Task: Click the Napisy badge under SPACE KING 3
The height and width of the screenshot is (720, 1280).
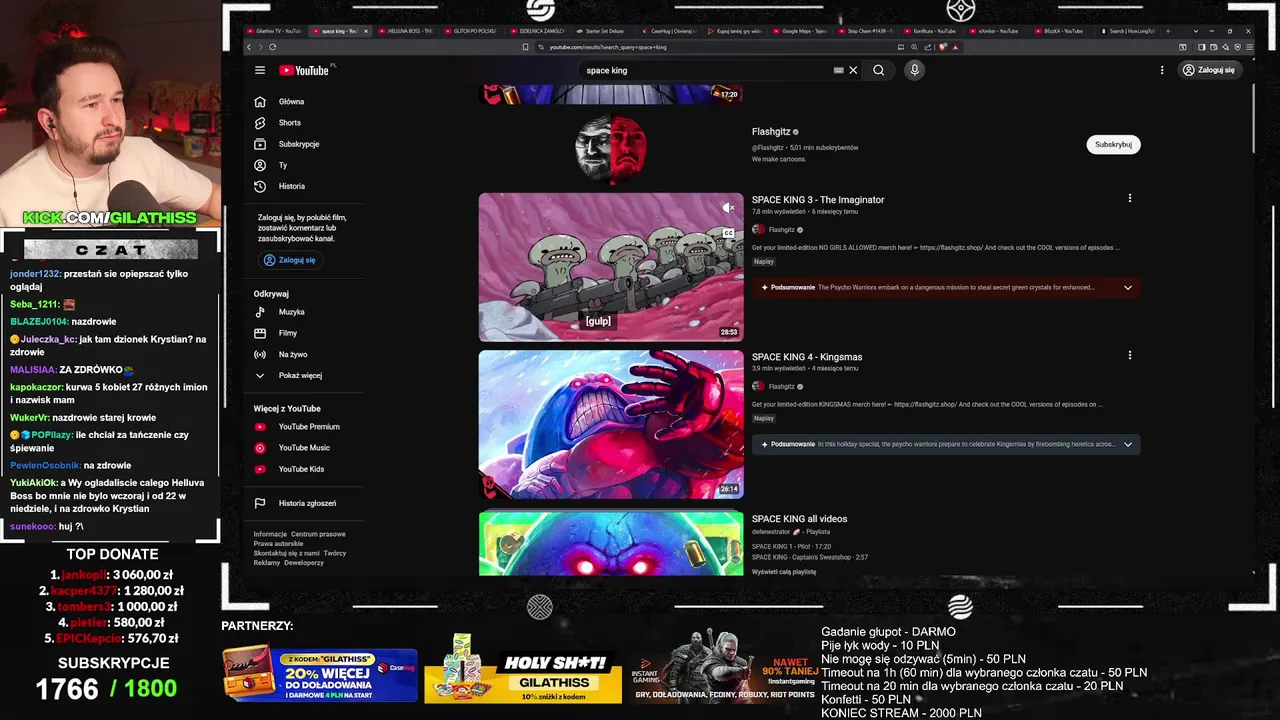Action: [764, 262]
